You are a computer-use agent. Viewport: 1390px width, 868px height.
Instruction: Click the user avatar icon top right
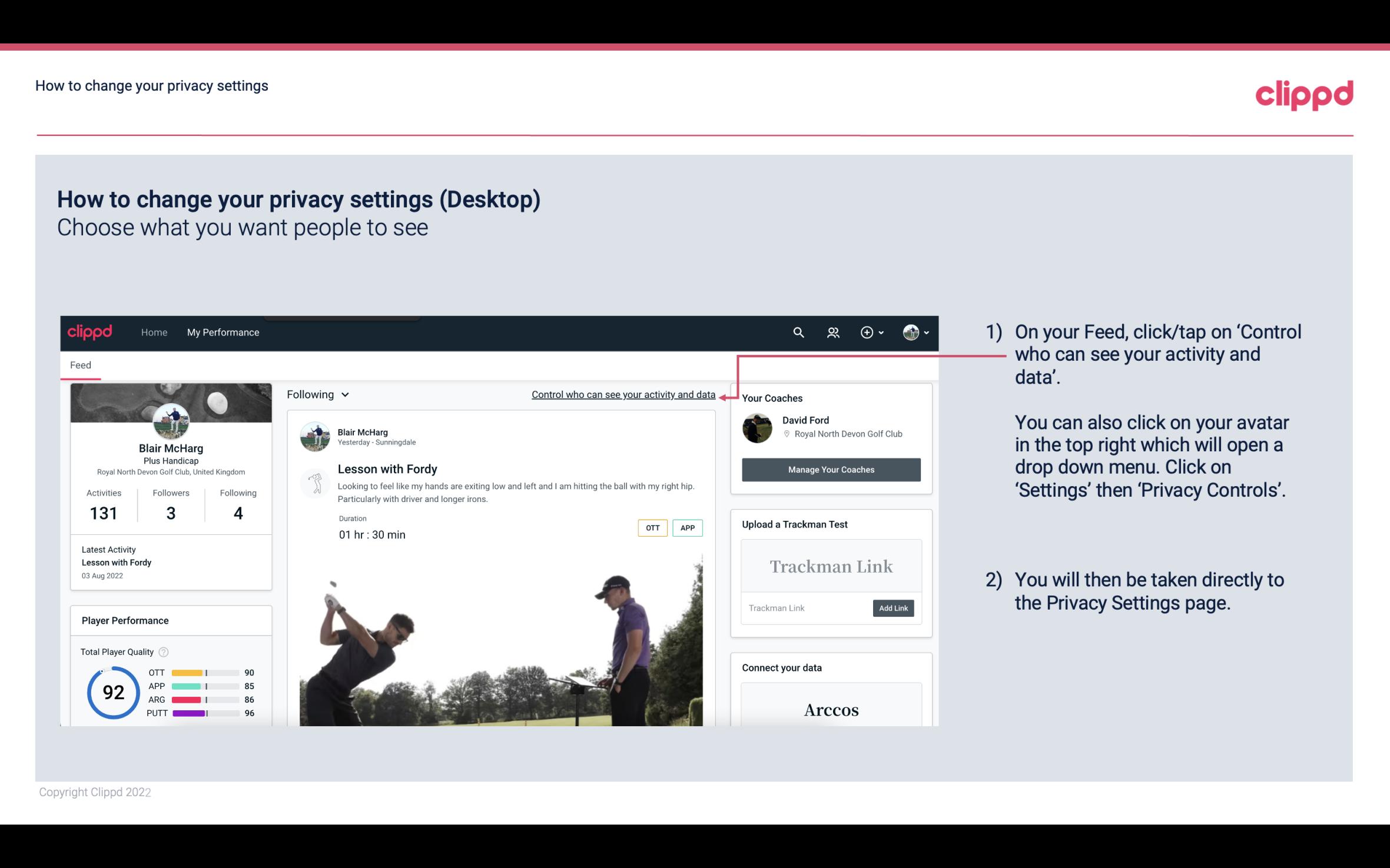(911, 332)
